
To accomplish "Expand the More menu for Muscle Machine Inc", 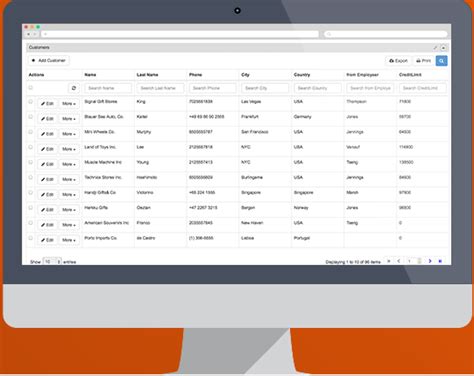I will [x=69, y=164].
